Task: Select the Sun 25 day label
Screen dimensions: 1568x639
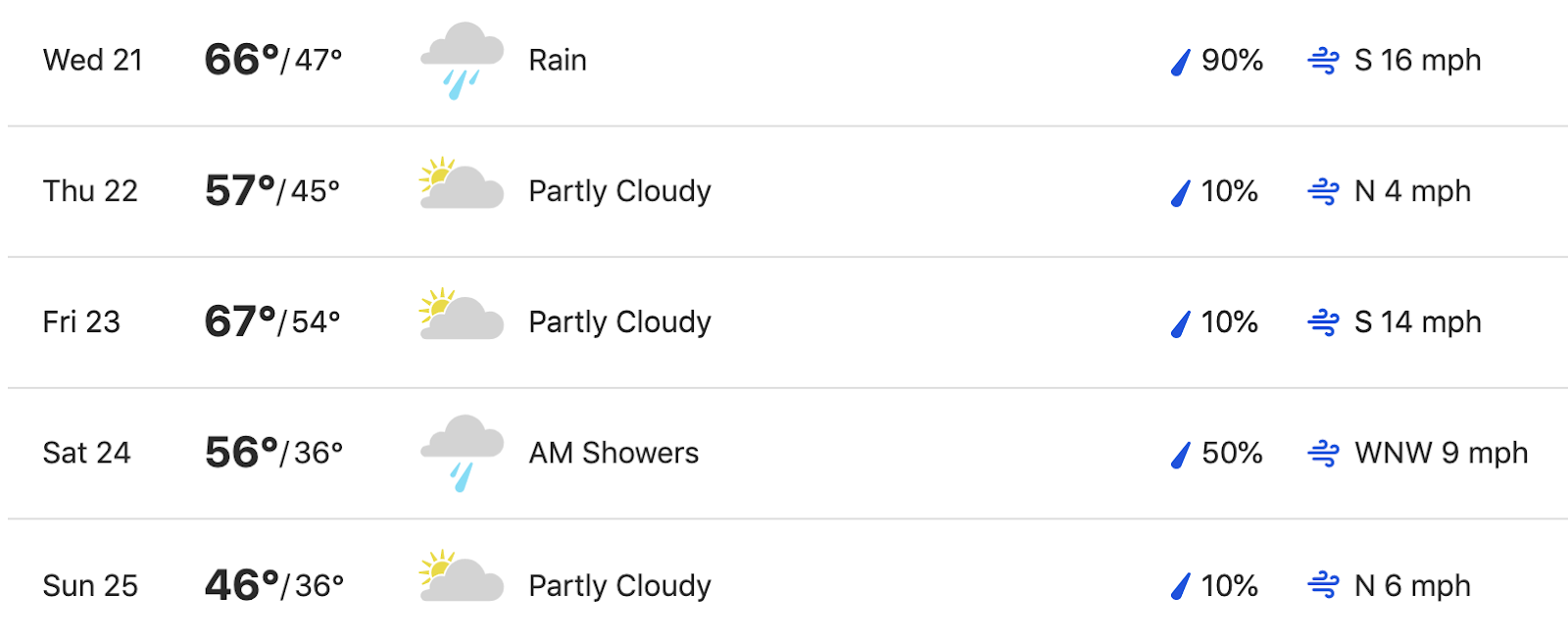Action: pyautogui.click(x=90, y=586)
